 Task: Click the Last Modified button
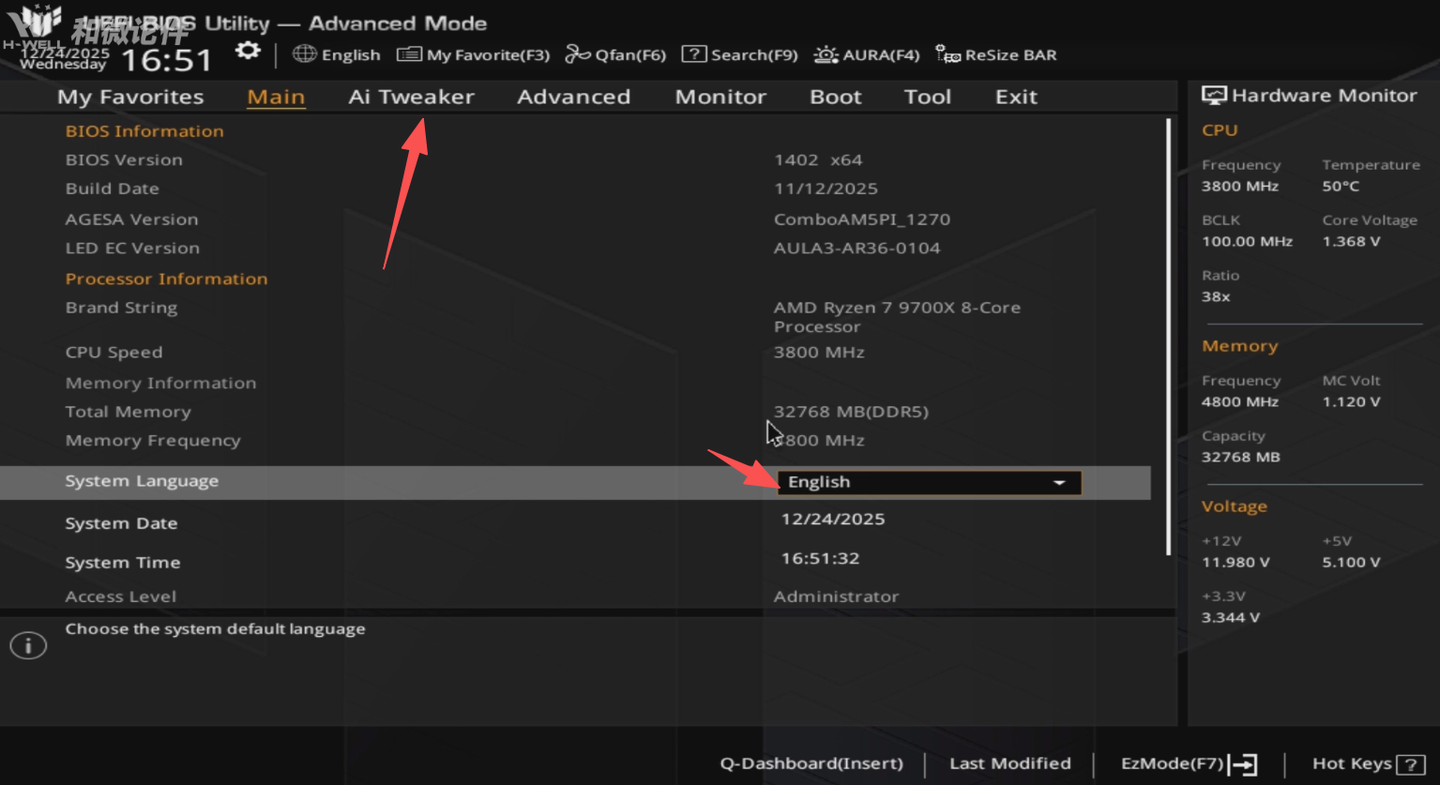tap(1010, 764)
